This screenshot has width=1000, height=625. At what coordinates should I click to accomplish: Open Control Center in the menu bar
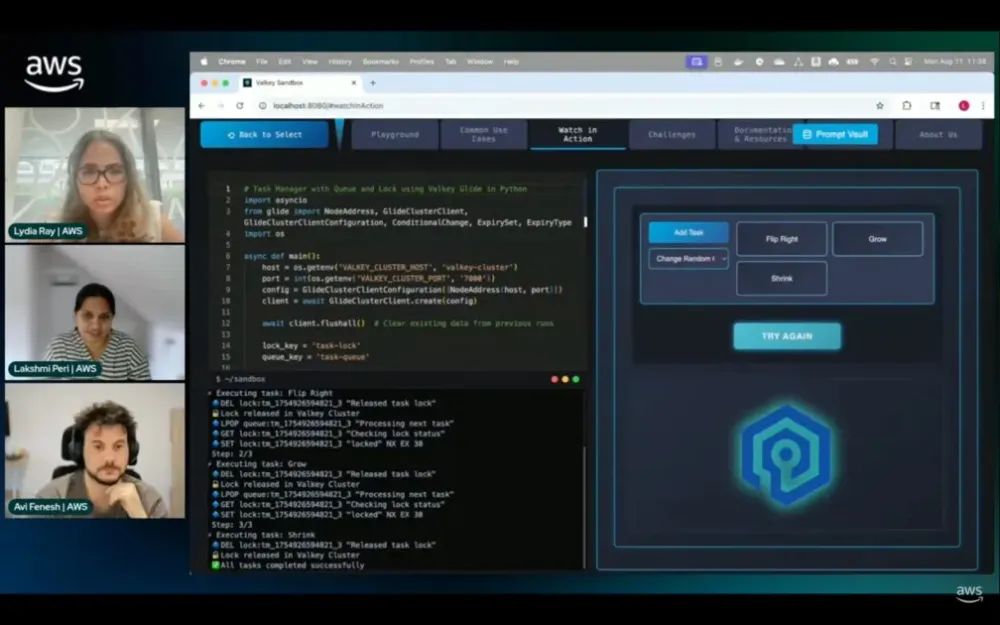click(908, 62)
